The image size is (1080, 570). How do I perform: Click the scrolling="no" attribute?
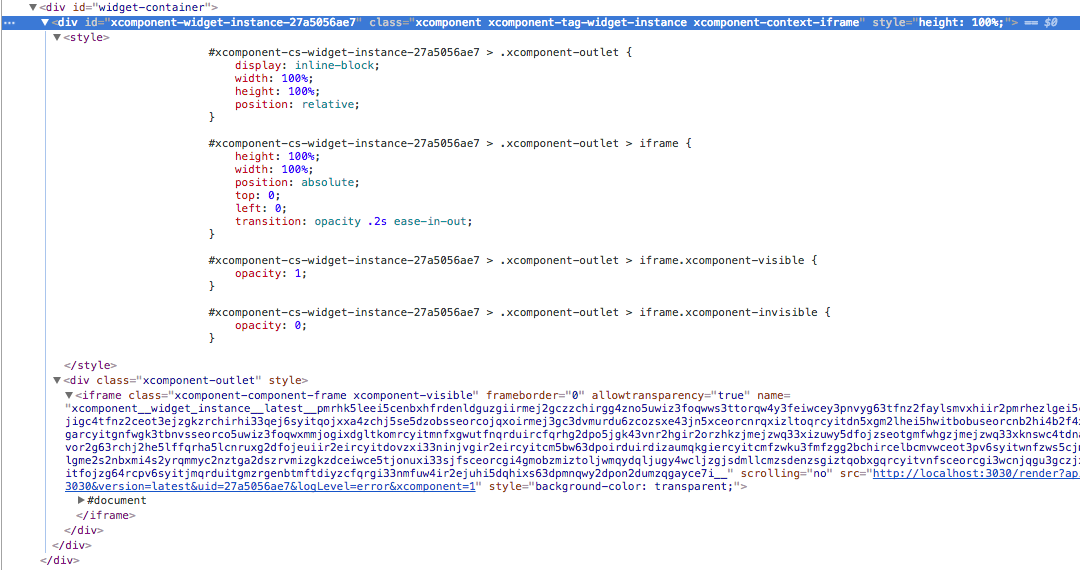(x=787, y=474)
